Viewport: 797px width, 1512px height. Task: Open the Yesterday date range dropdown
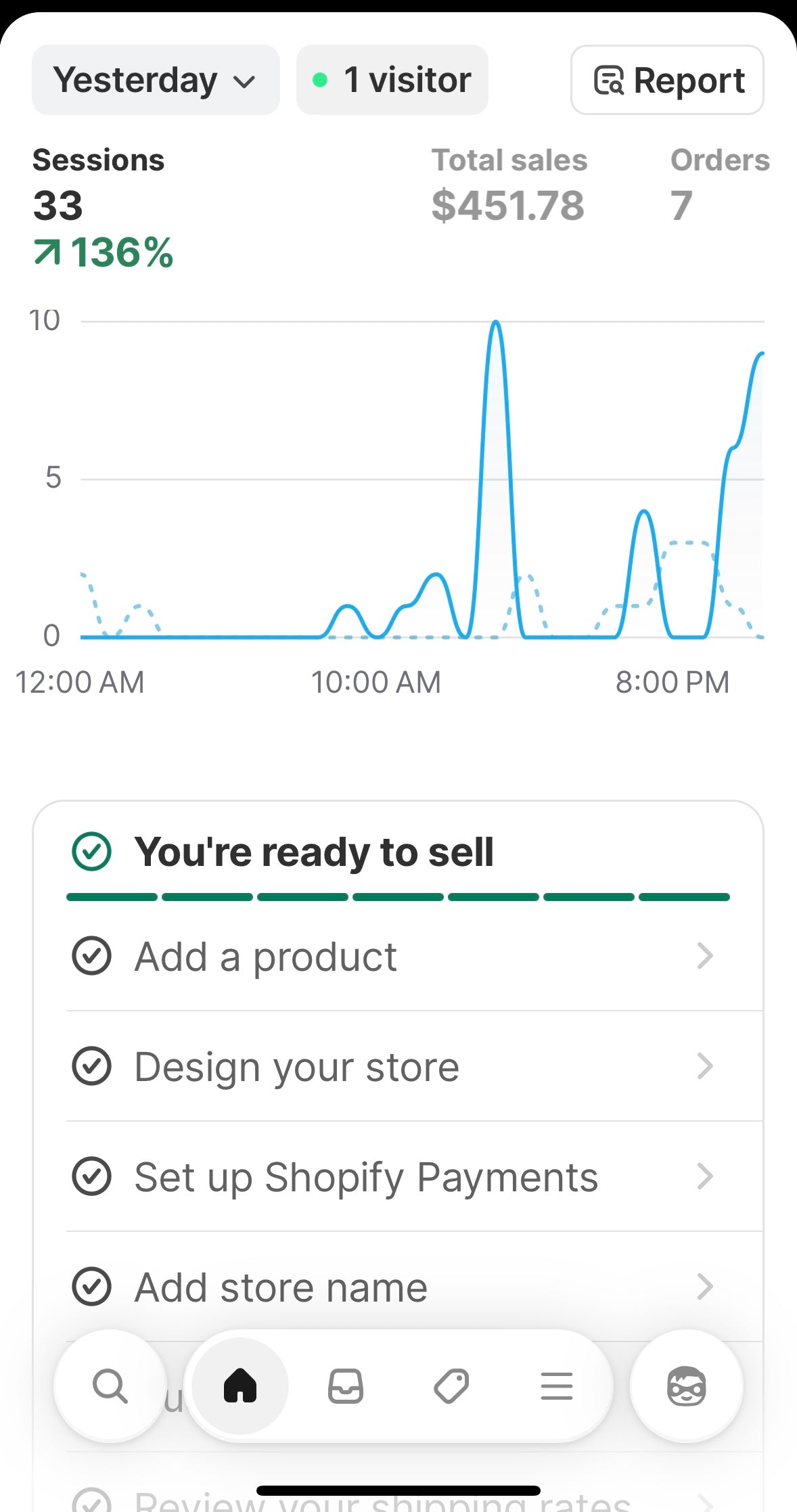pyautogui.click(x=156, y=81)
